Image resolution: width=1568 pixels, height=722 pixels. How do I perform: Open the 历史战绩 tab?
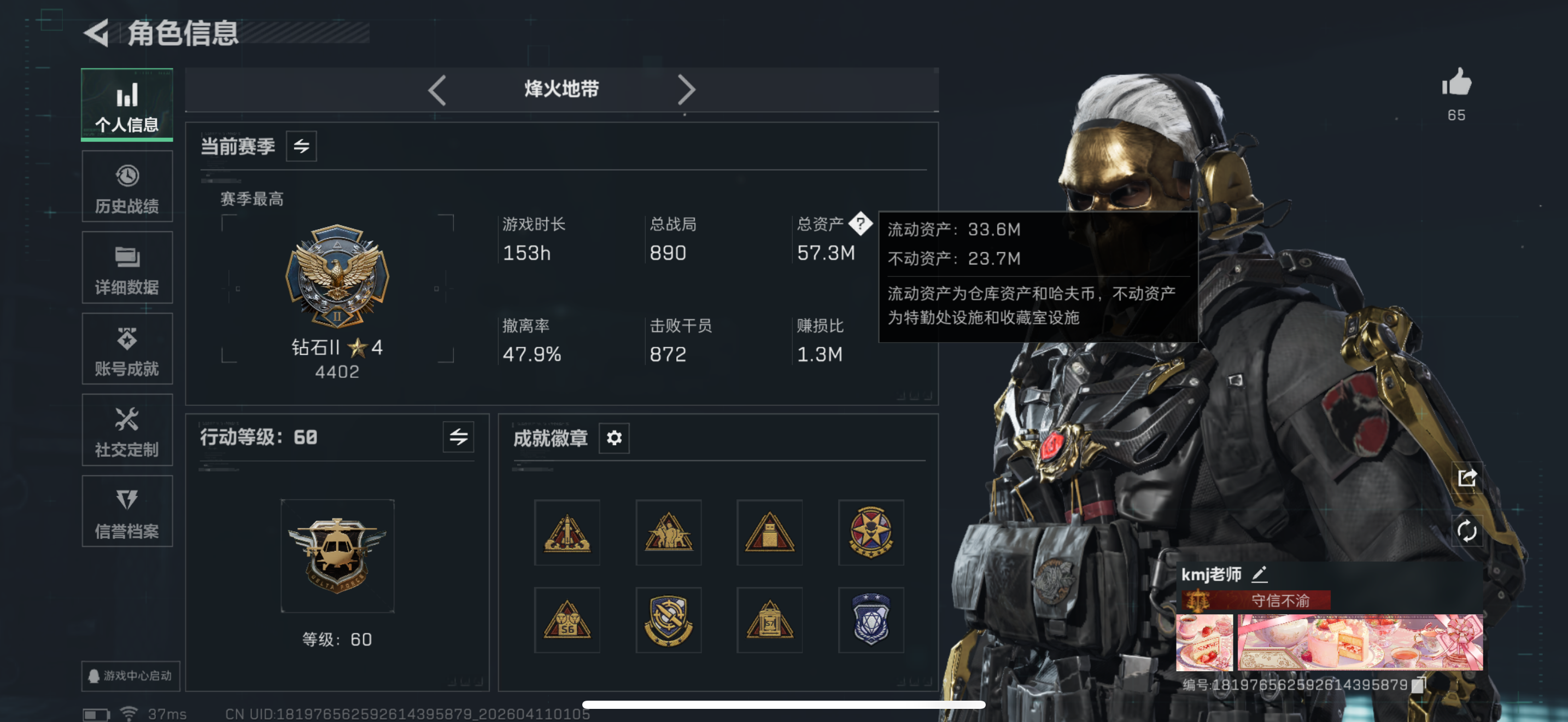tap(127, 187)
